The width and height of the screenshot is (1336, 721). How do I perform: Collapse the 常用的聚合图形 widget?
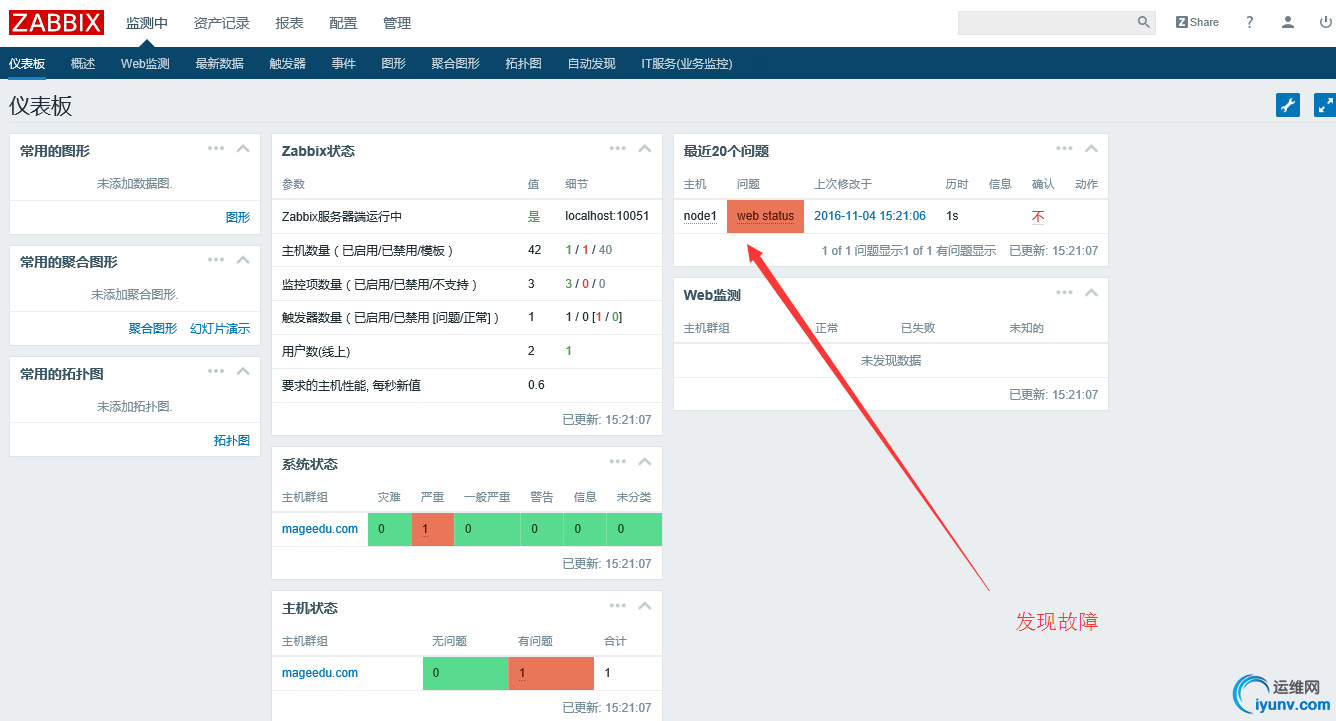pos(243,260)
